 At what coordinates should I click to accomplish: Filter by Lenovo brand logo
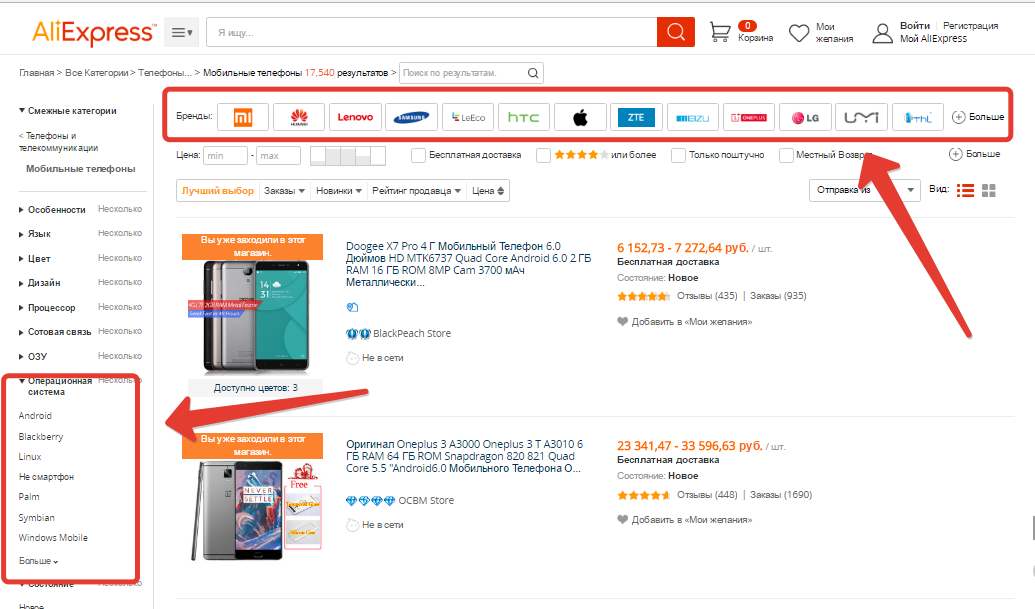pos(355,117)
